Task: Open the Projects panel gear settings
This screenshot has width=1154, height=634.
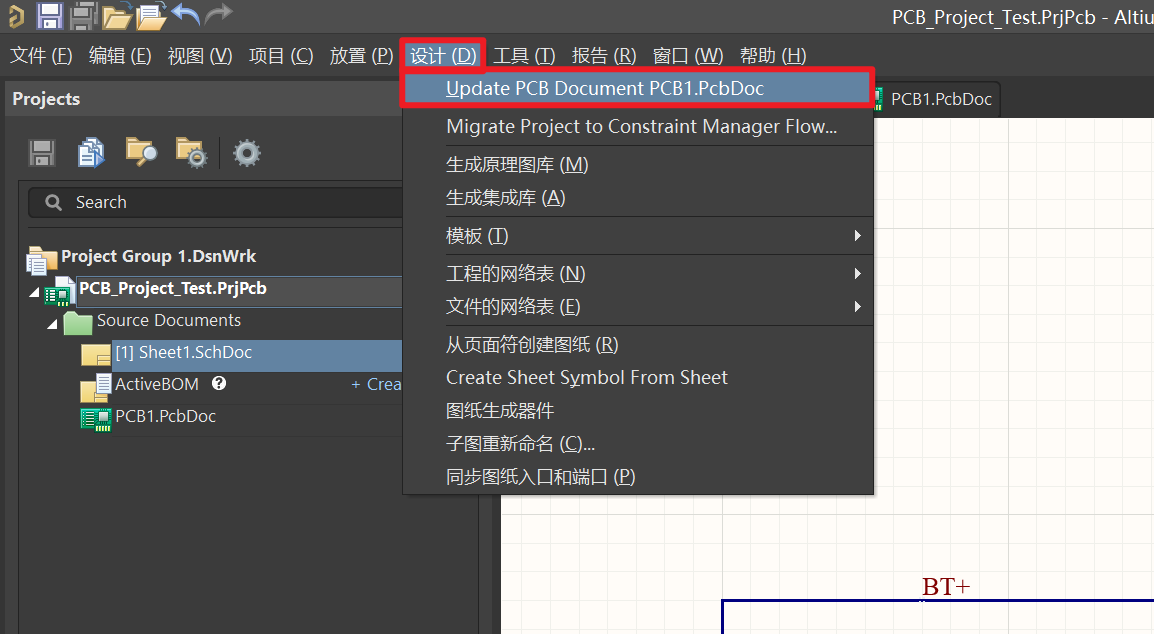Action: [x=247, y=153]
